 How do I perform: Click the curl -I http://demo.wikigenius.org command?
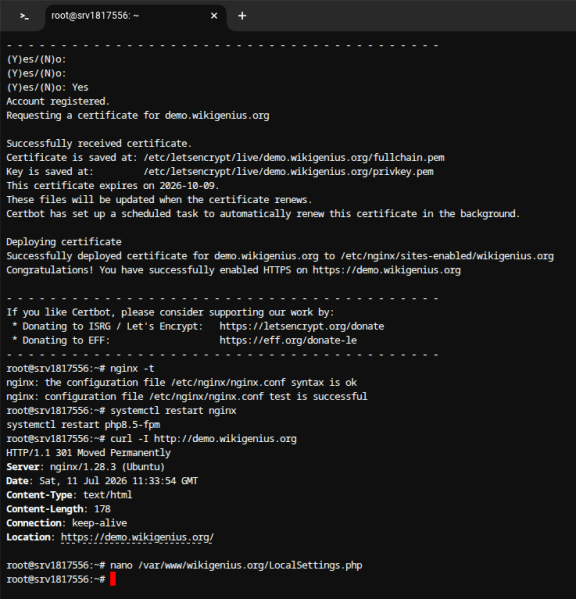(x=203, y=439)
